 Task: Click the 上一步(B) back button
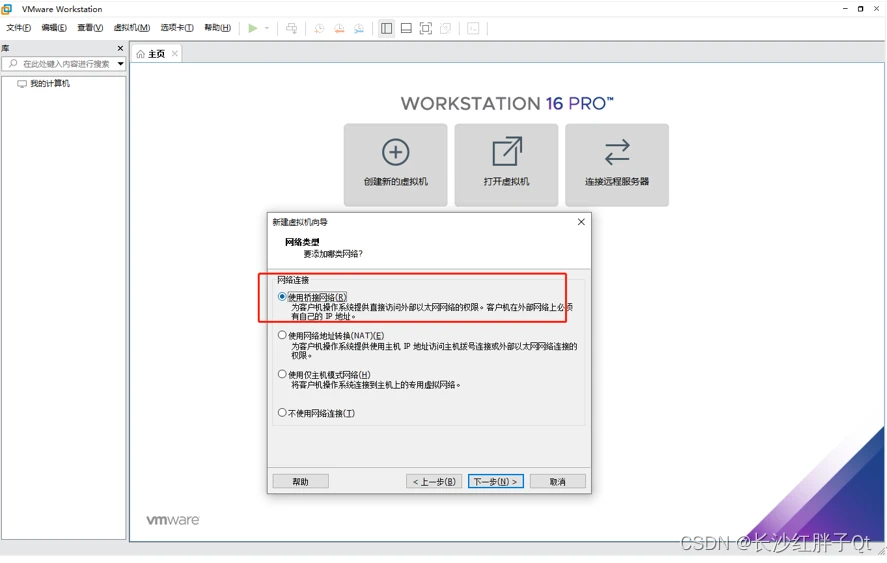click(x=434, y=482)
